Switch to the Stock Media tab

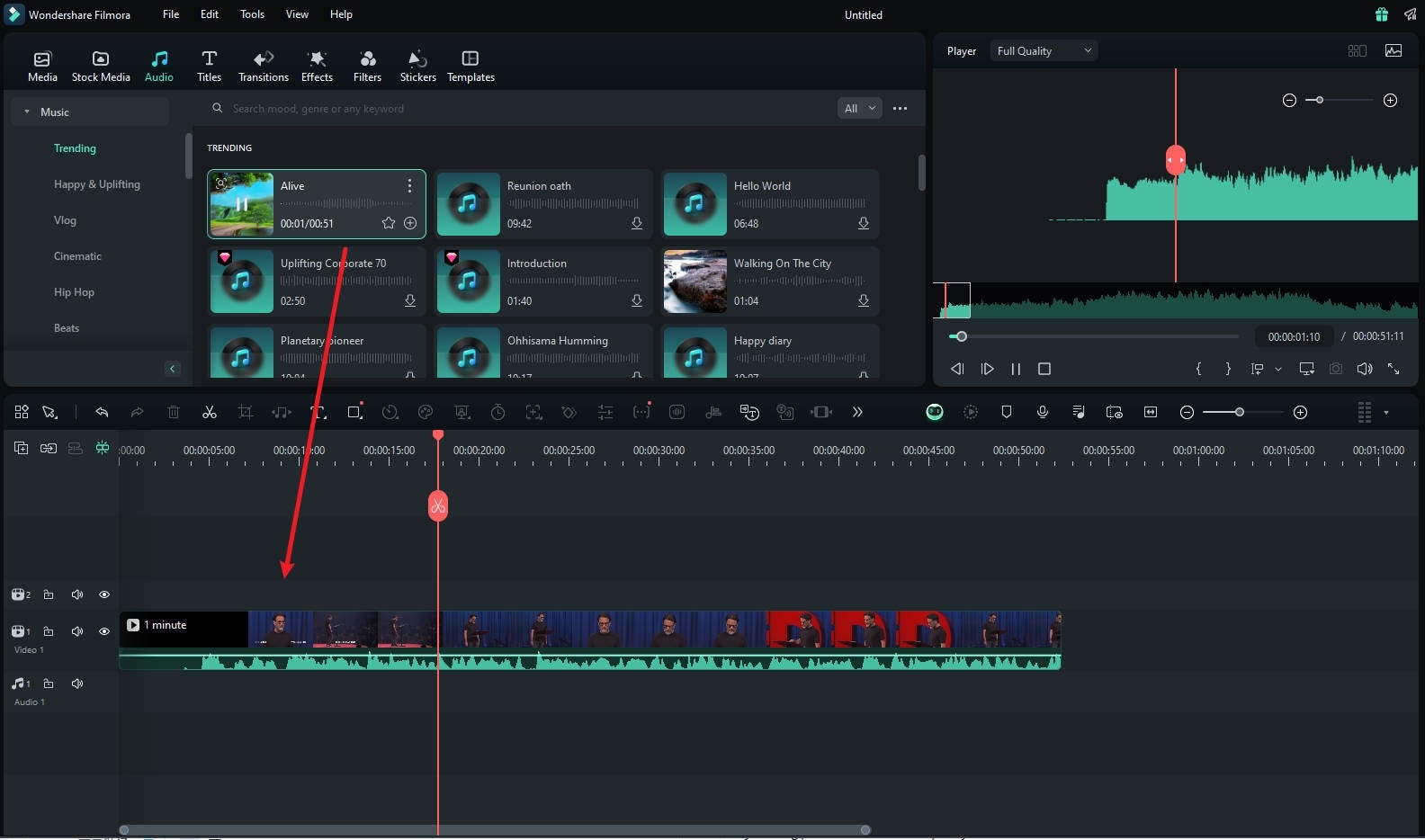pyautogui.click(x=101, y=67)
